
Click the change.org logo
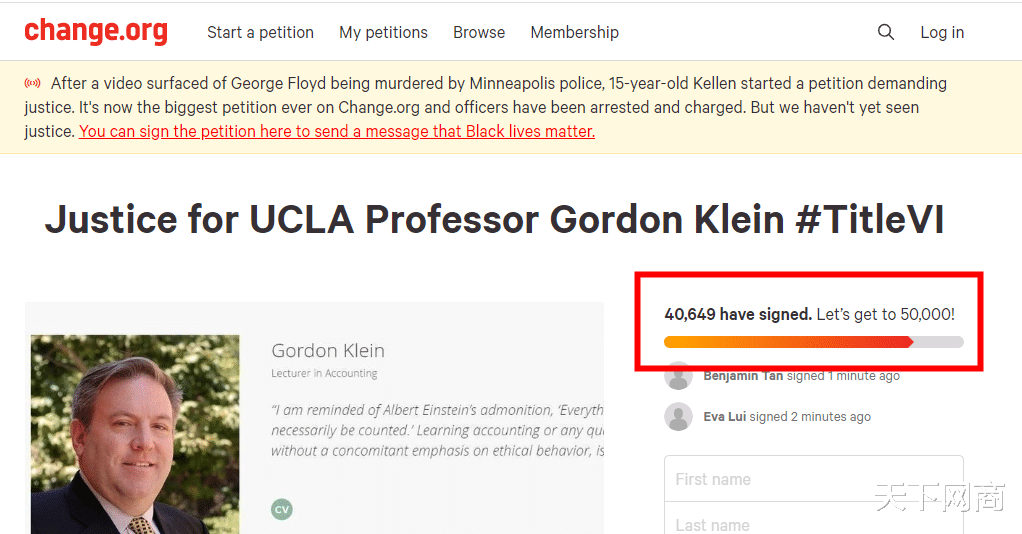96,31
